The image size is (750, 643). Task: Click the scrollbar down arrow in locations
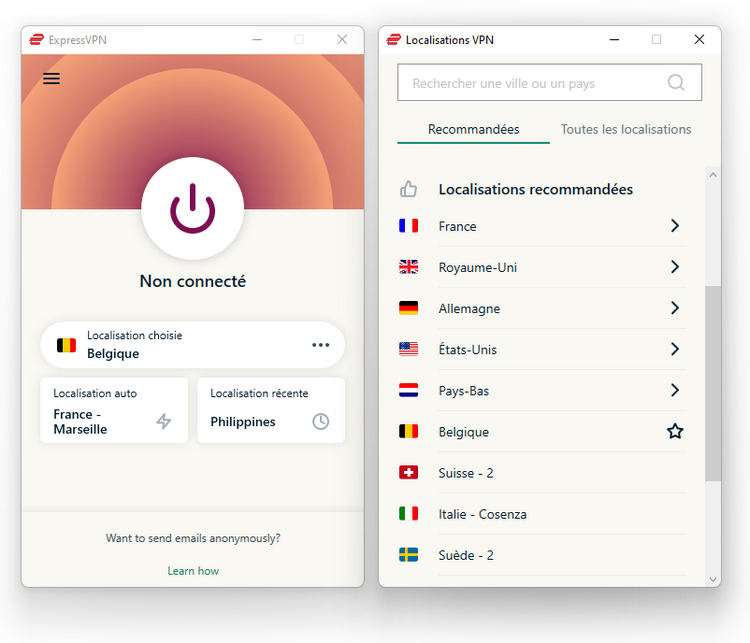(713, 579)
